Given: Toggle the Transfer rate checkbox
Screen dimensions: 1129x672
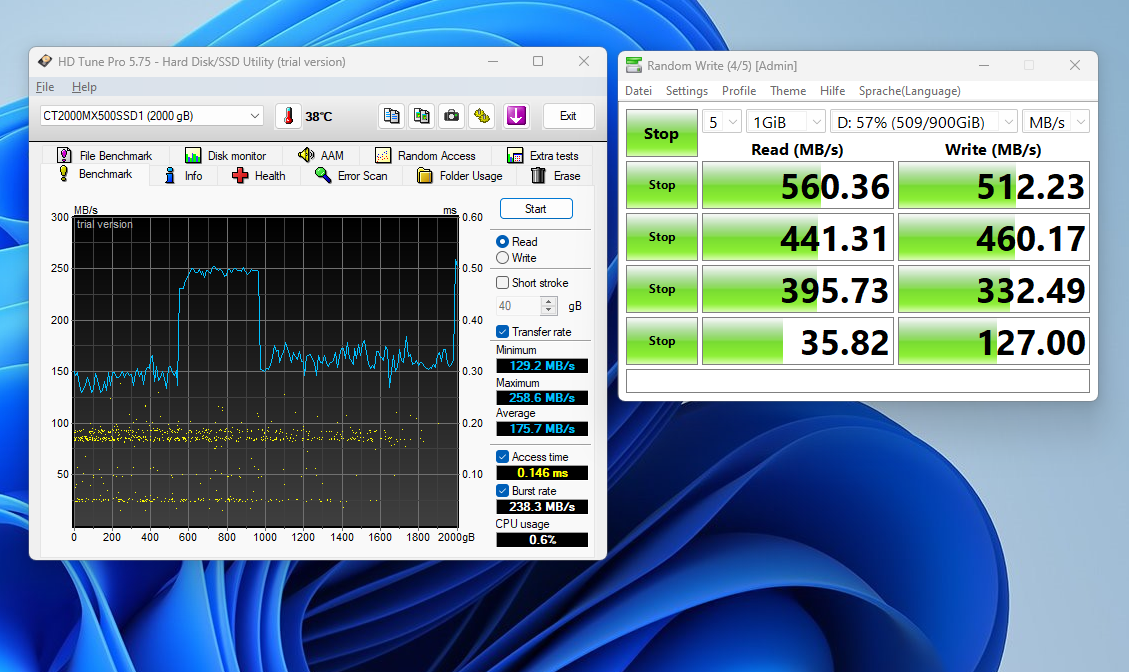Looking at the screenshot, I should 503,332.
